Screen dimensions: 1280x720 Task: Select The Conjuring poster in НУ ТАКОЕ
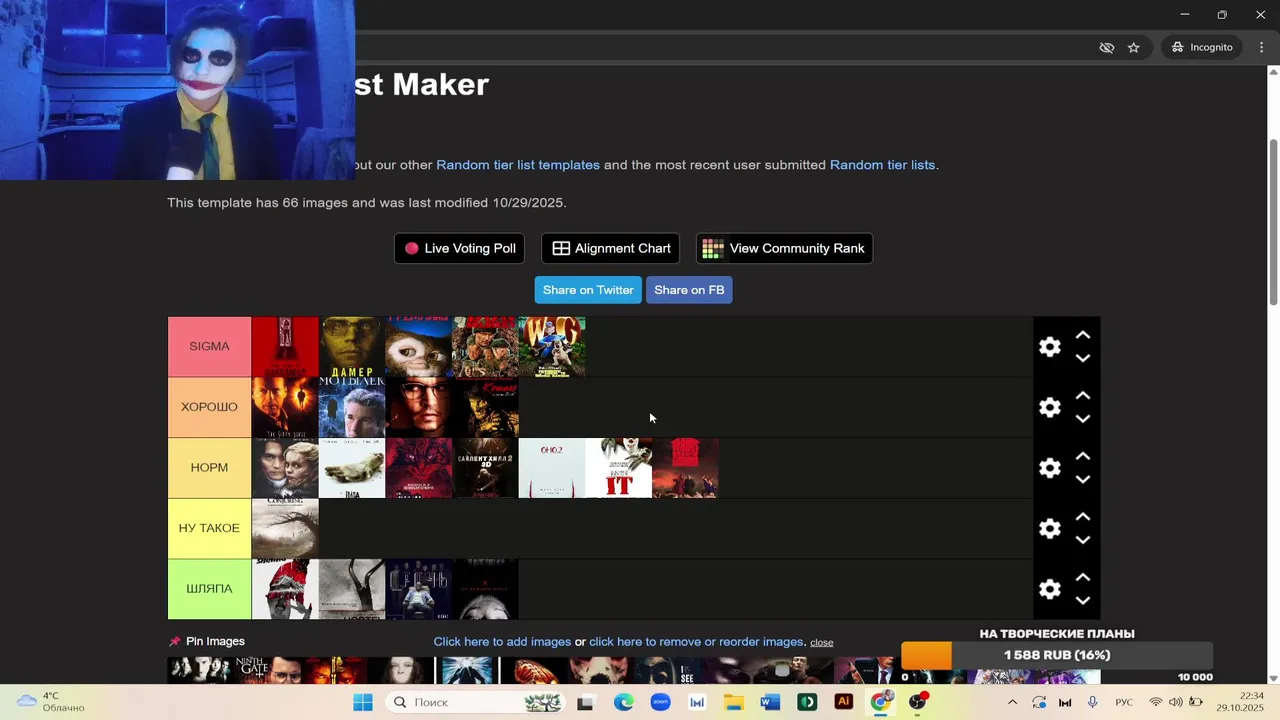click(x=285, y=529)
